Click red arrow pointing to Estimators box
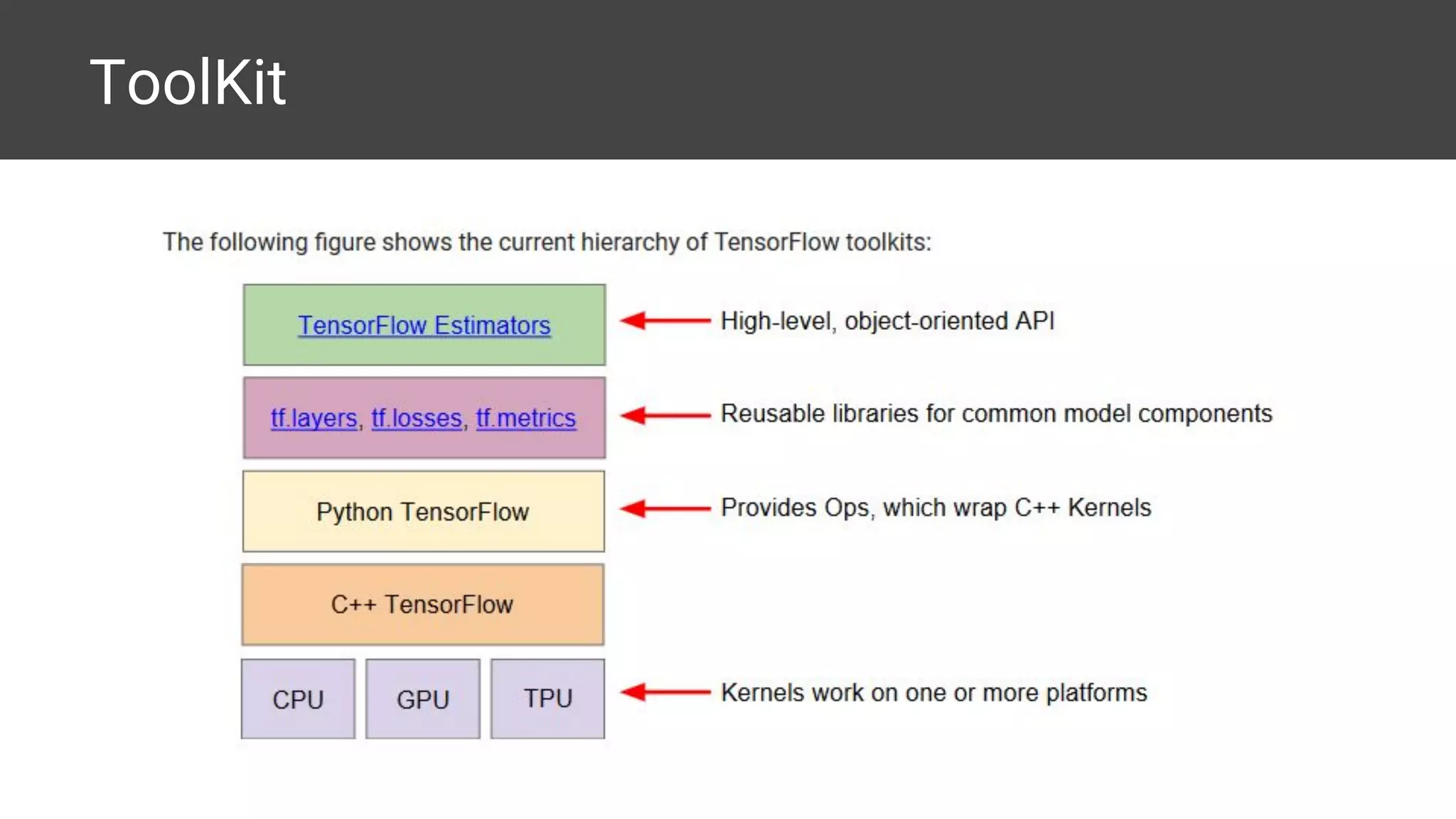 (665, 321)
